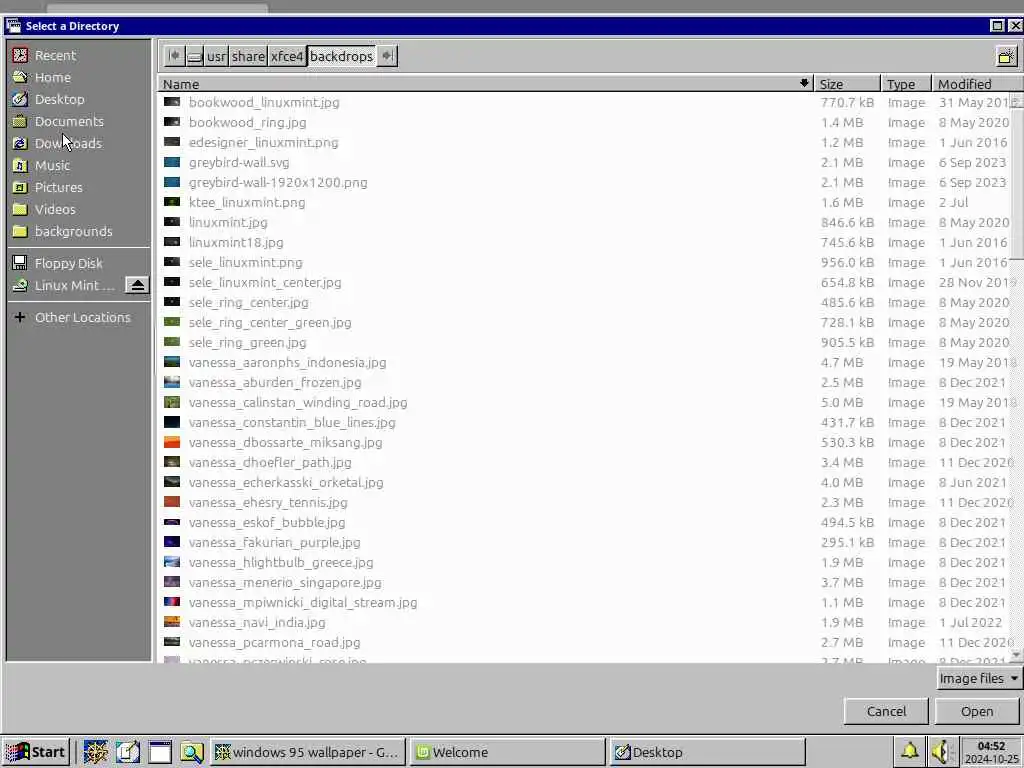1024x768 pixels.
Task: Switch to the Desktop taskbar window
Action: pos(708,752)
